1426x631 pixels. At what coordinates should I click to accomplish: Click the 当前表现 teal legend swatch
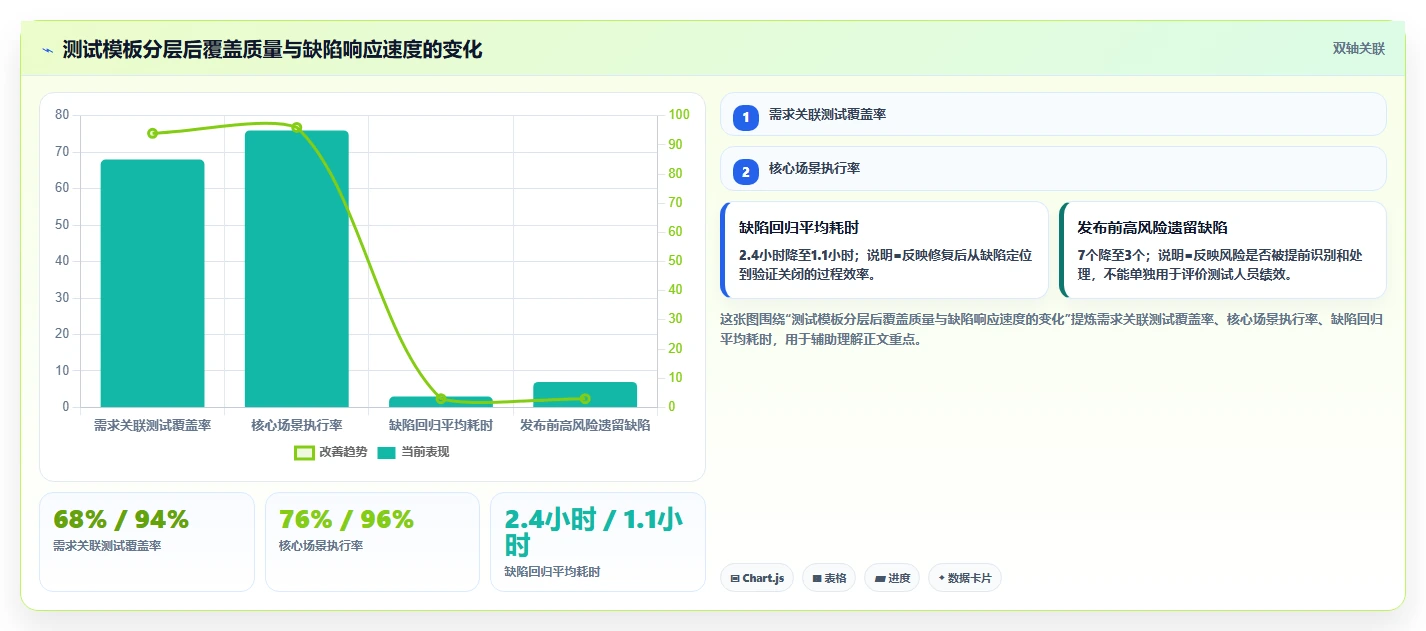click(387, 453)
